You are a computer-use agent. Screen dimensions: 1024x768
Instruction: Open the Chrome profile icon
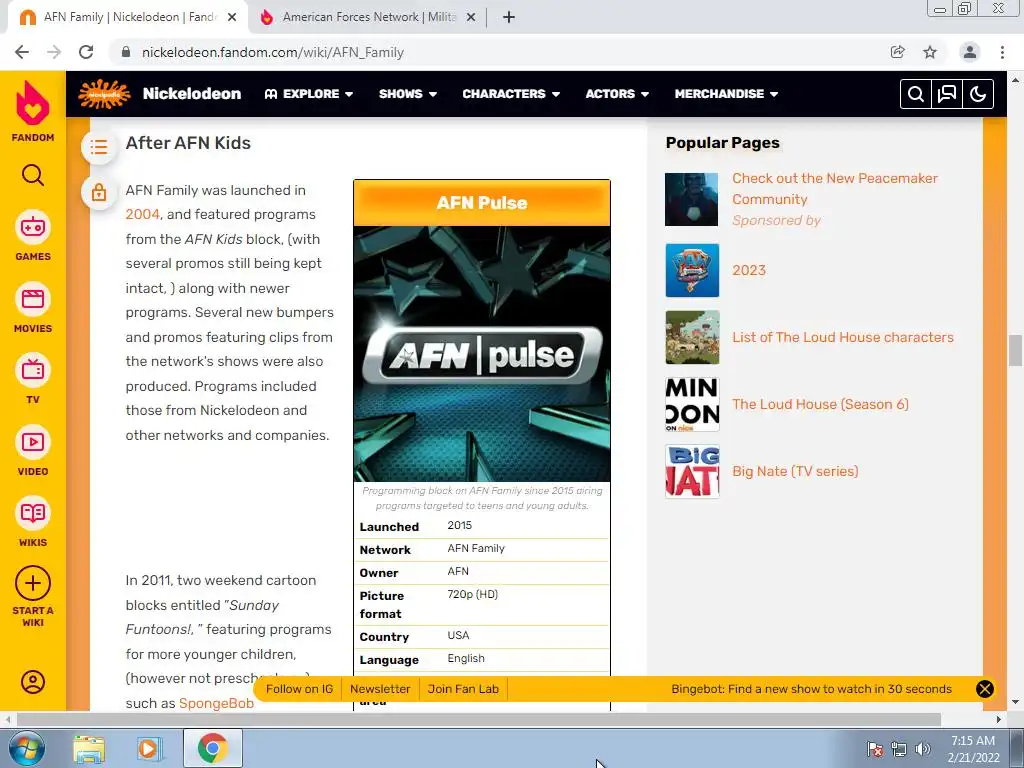(970, 52)
